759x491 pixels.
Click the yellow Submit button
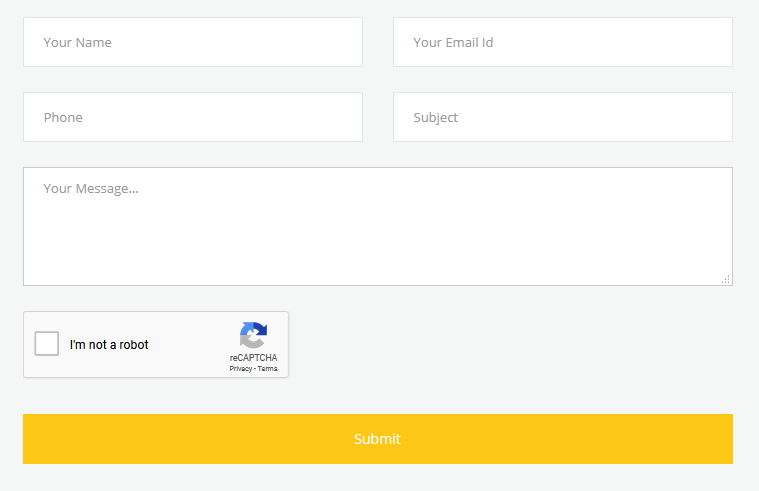[378, 439]
